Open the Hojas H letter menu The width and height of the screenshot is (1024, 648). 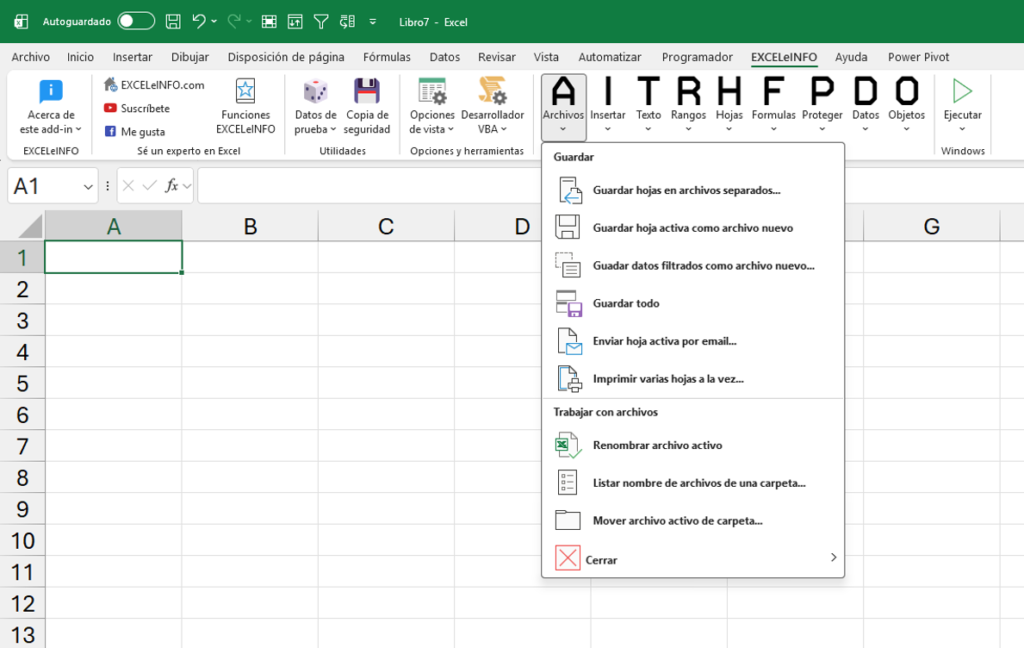tap(729, 107)
